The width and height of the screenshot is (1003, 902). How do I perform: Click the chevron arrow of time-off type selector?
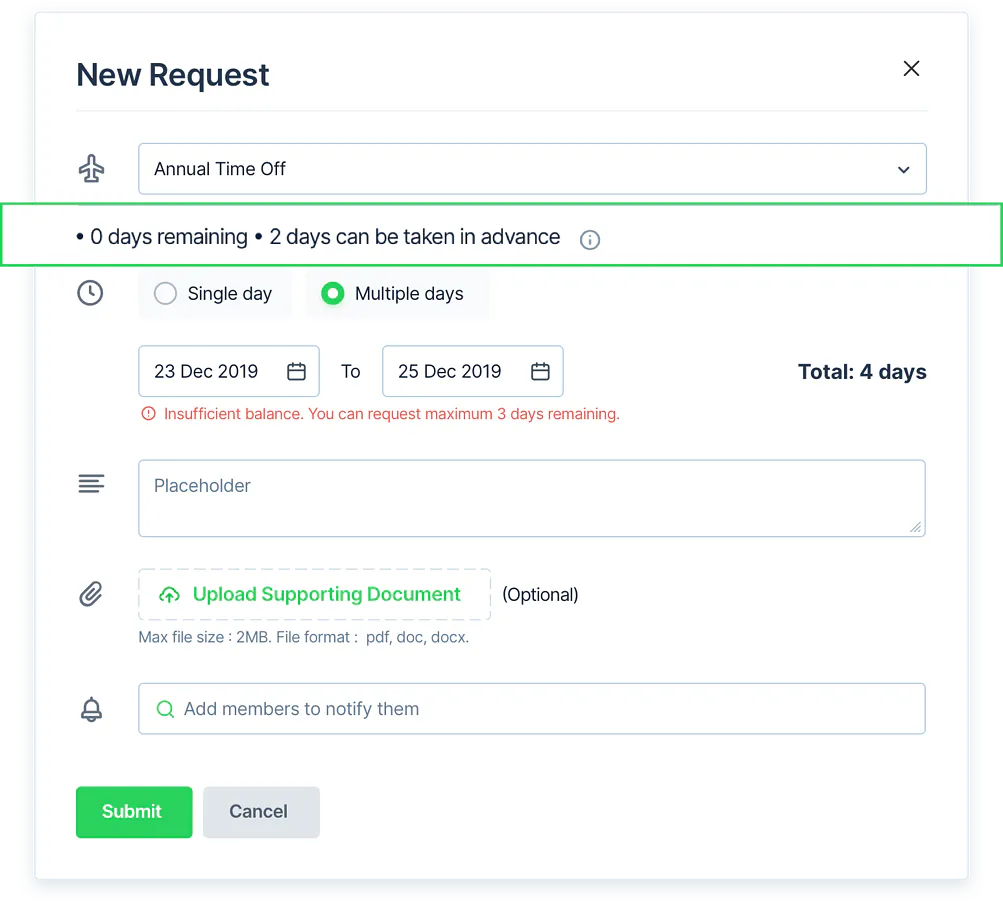pyautogui.click(x=903, y=170)
